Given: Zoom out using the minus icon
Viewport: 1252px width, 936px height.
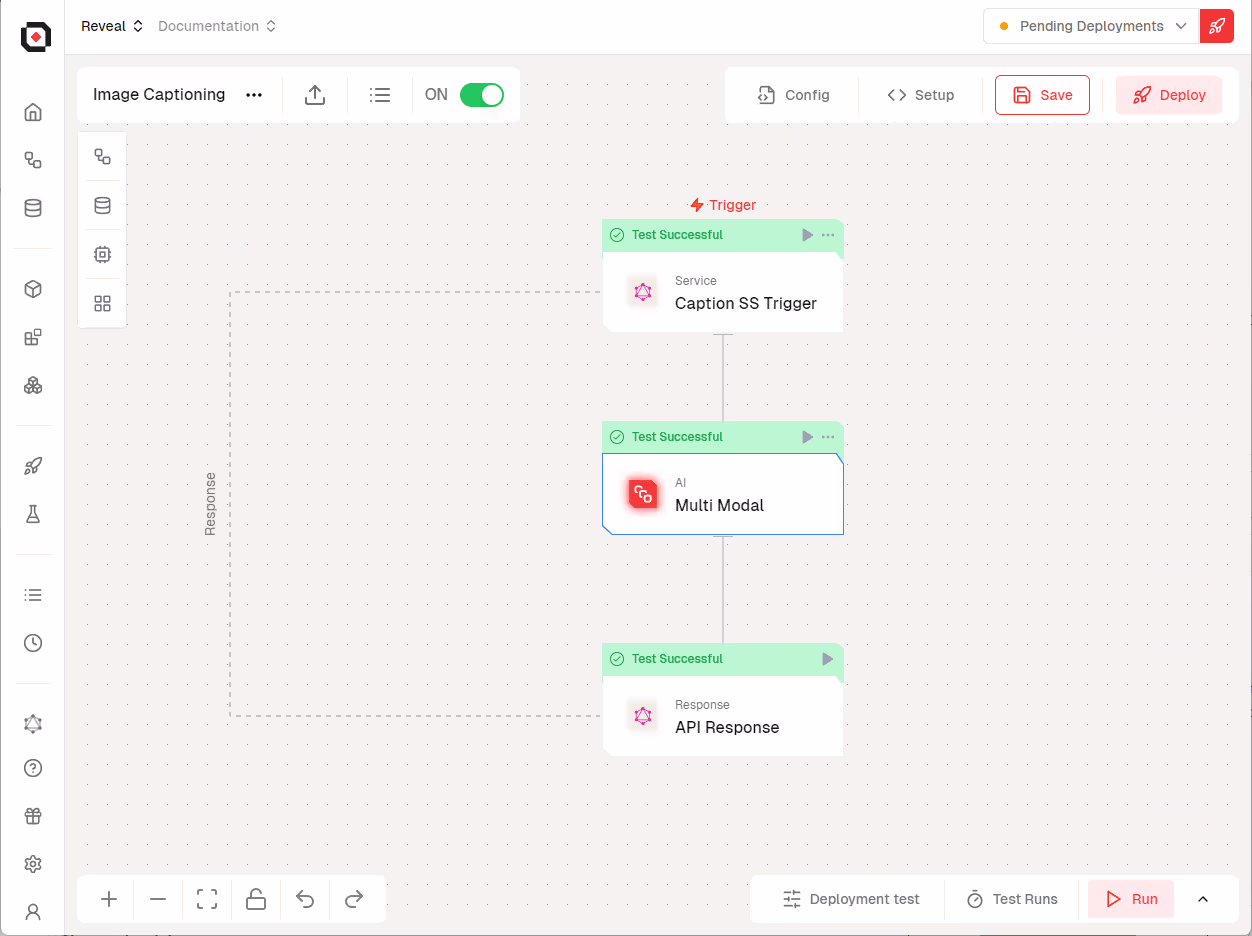Looking at the screenshot, I should [158, 899].
